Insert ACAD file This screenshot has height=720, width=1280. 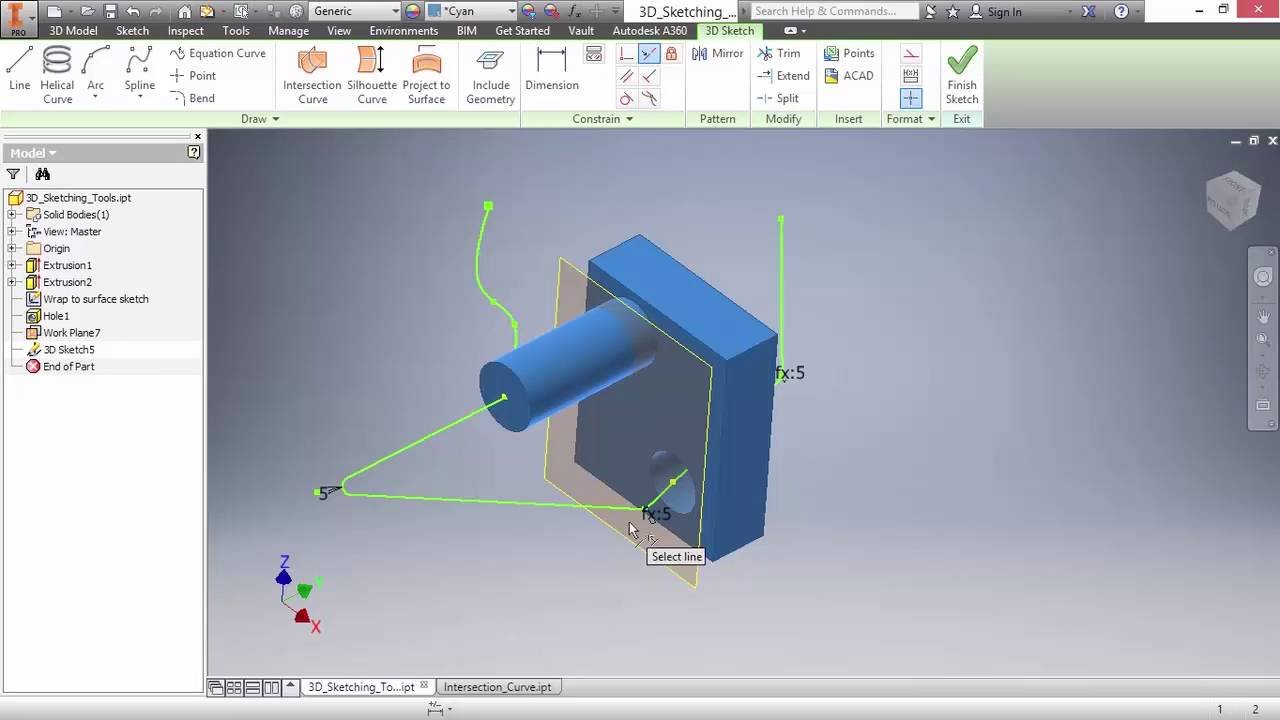(x=848, y=76)
